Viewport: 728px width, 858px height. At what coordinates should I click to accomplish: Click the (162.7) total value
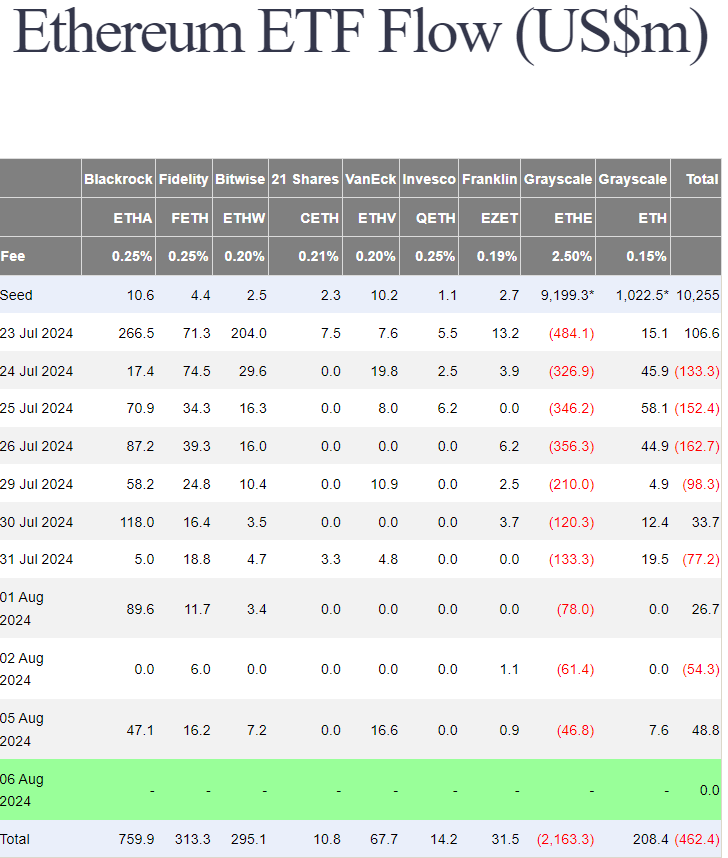[x=697, y=446]
